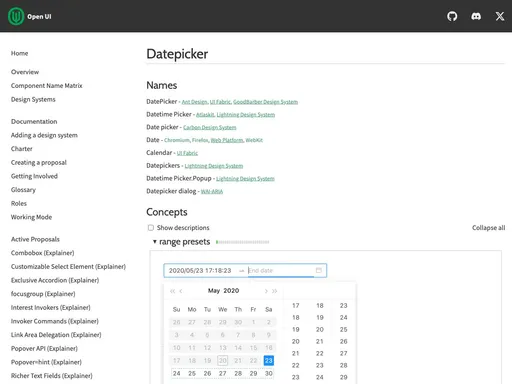Open Active Proposals sidebar link
This screenshot has height=384, width=512.
pos(35,239)
